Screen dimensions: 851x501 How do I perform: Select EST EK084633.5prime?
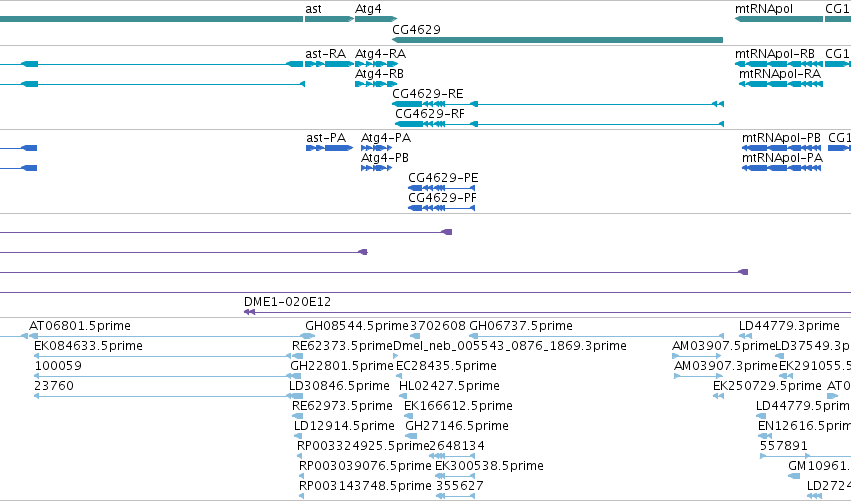coord(162,356)
